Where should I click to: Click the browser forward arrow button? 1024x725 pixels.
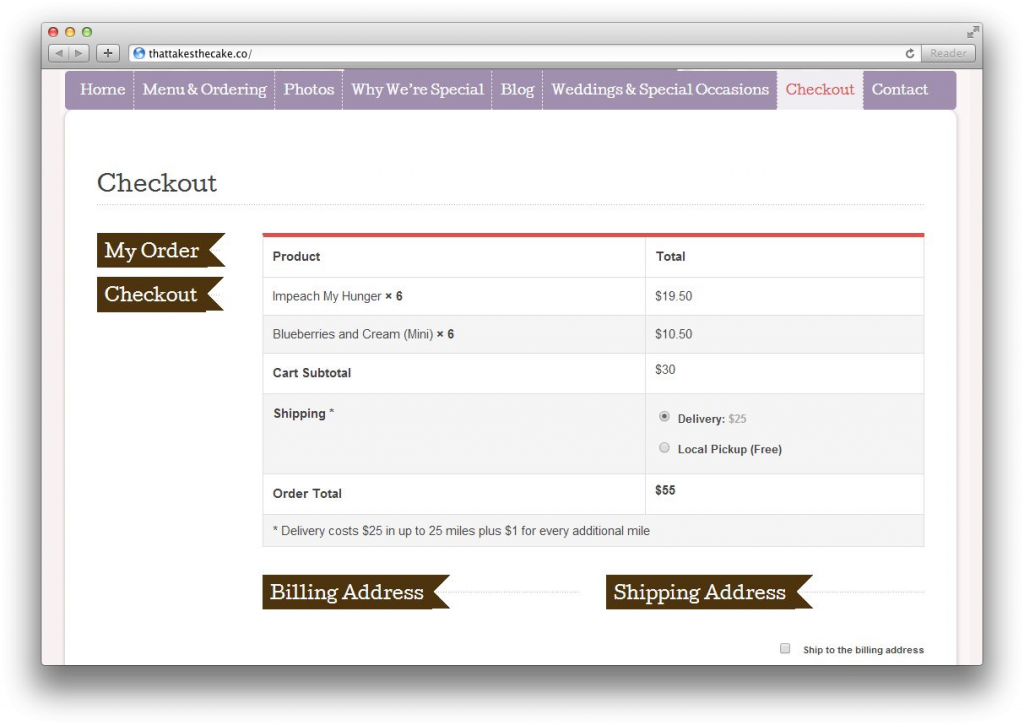pyautogui.click(x=78, y=53)
